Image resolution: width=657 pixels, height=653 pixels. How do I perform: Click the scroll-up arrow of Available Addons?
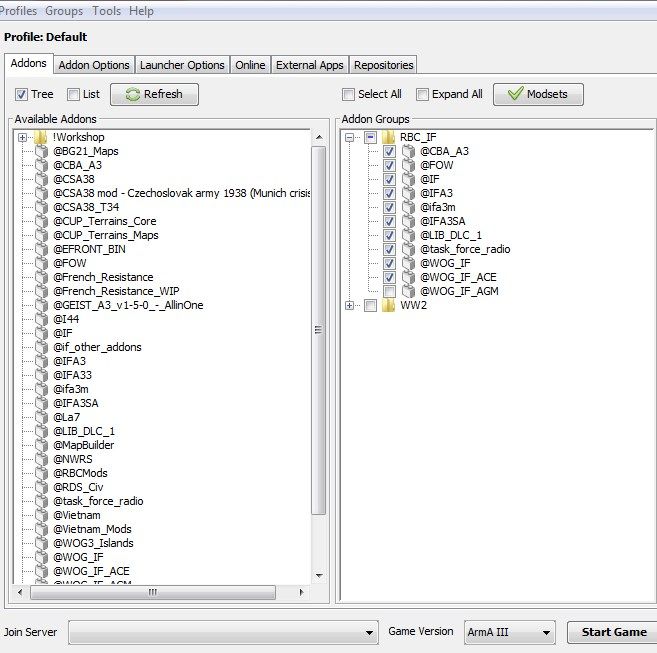319,137
